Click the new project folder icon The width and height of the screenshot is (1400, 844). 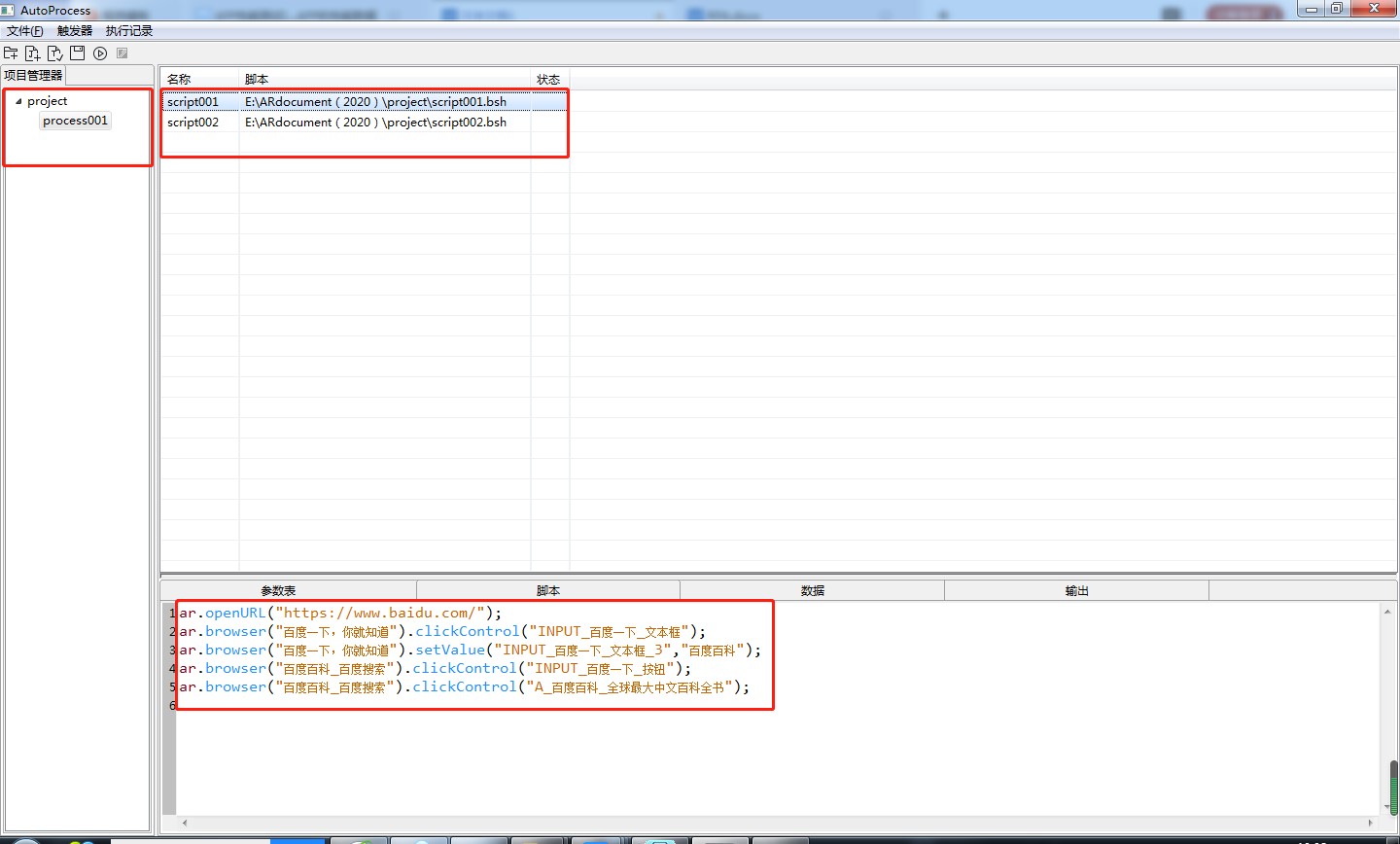coord(11,53)
